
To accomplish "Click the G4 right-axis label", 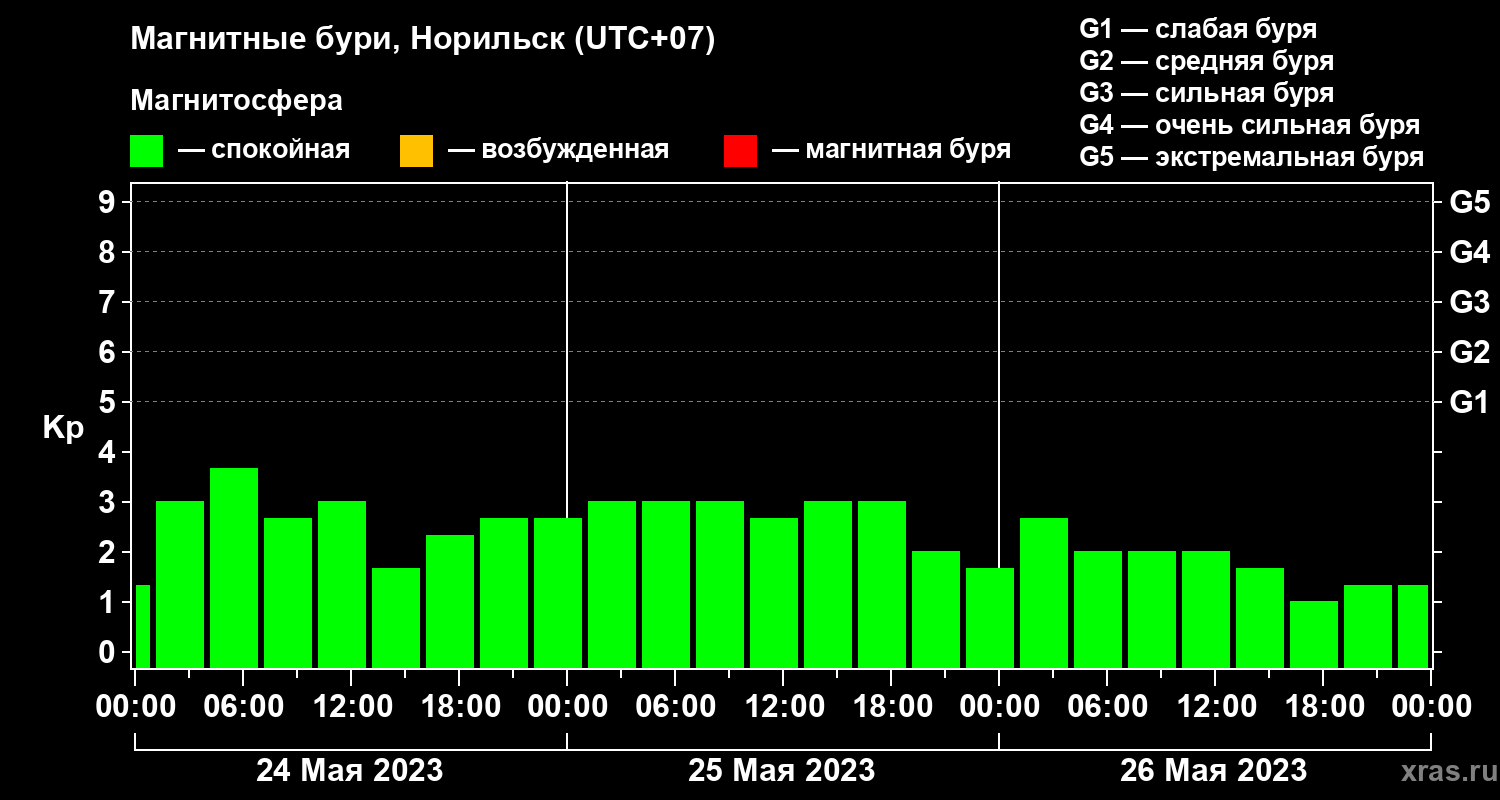I will 1470,252.
